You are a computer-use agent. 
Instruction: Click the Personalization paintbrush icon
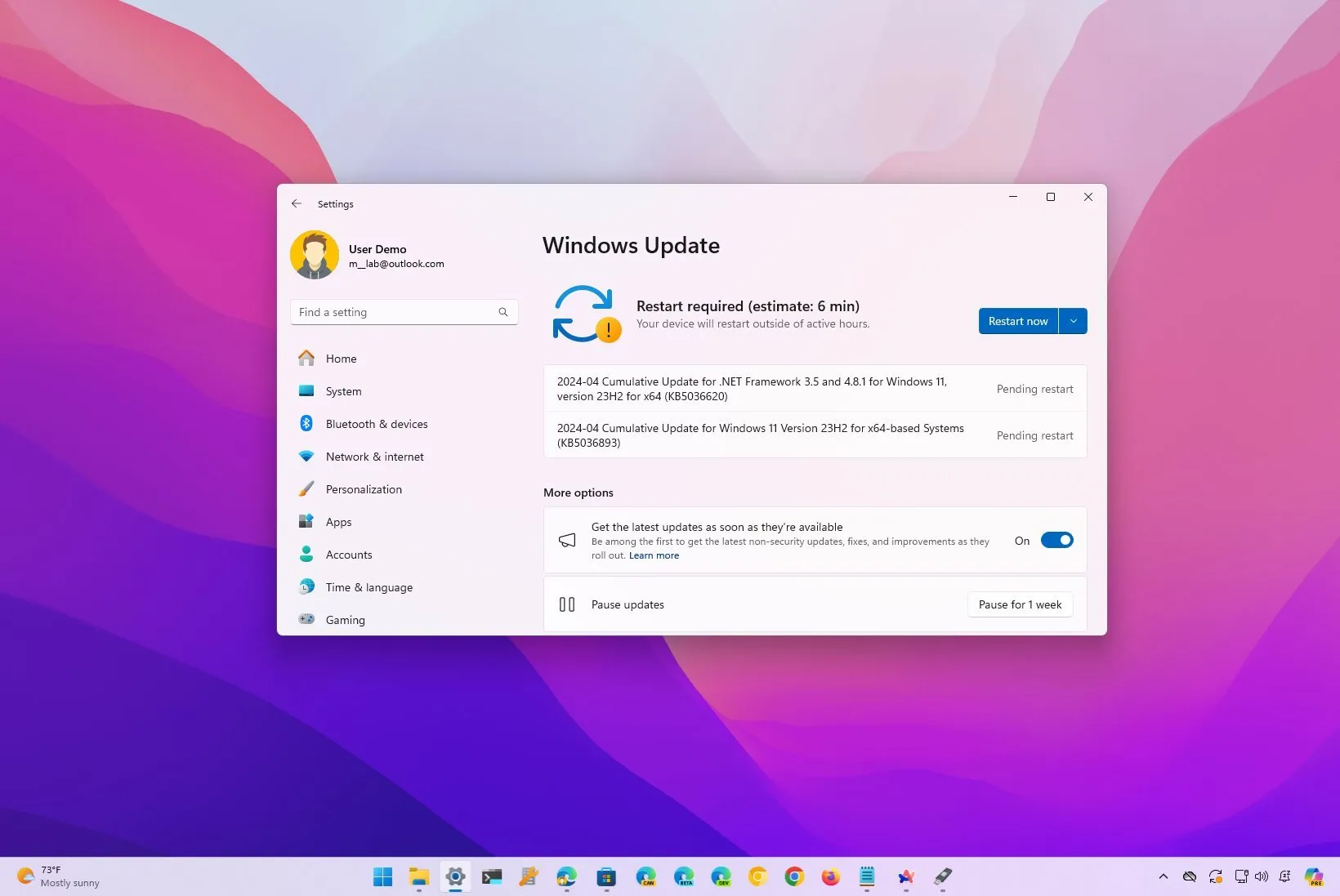pyautogui.click(x=306, y=488)
